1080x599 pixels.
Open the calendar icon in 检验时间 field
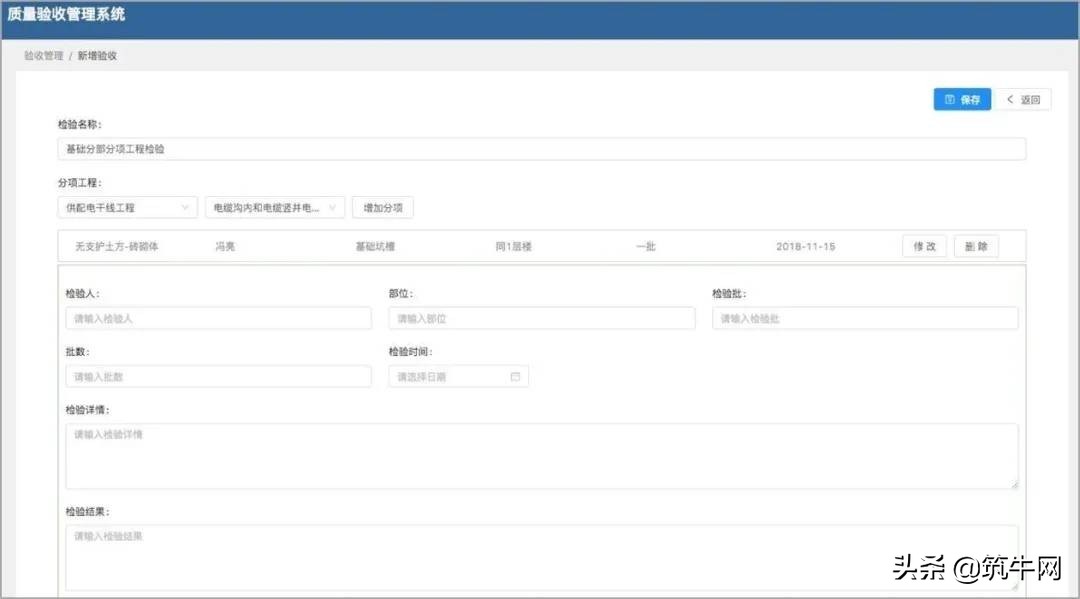pyautogui.click(x=516, y=375)
